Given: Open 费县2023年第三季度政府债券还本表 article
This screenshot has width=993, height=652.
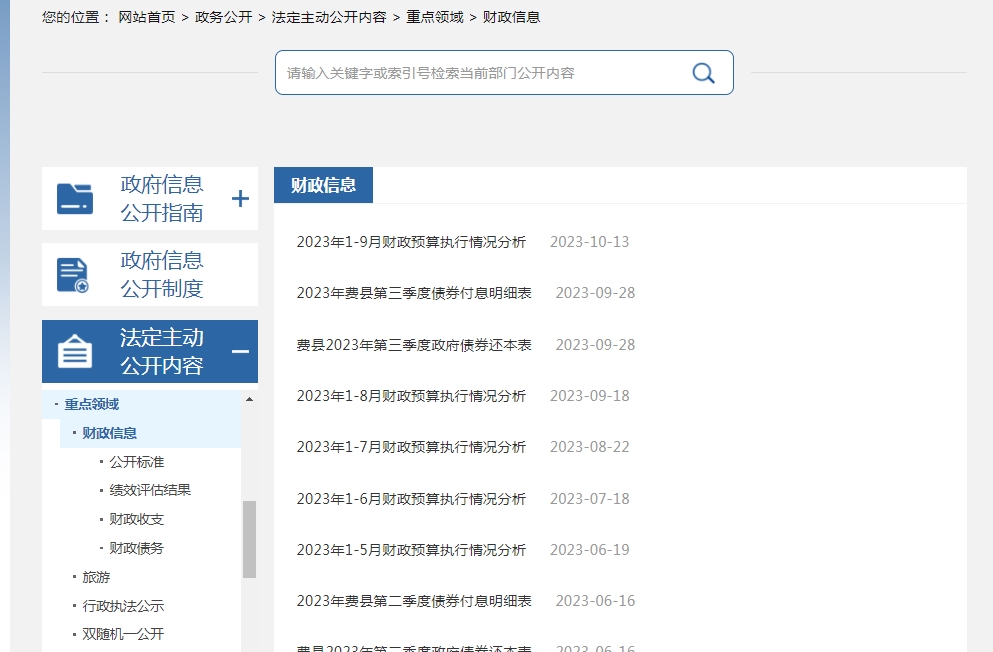Looking at the screenshot, I should click(414, 345).
